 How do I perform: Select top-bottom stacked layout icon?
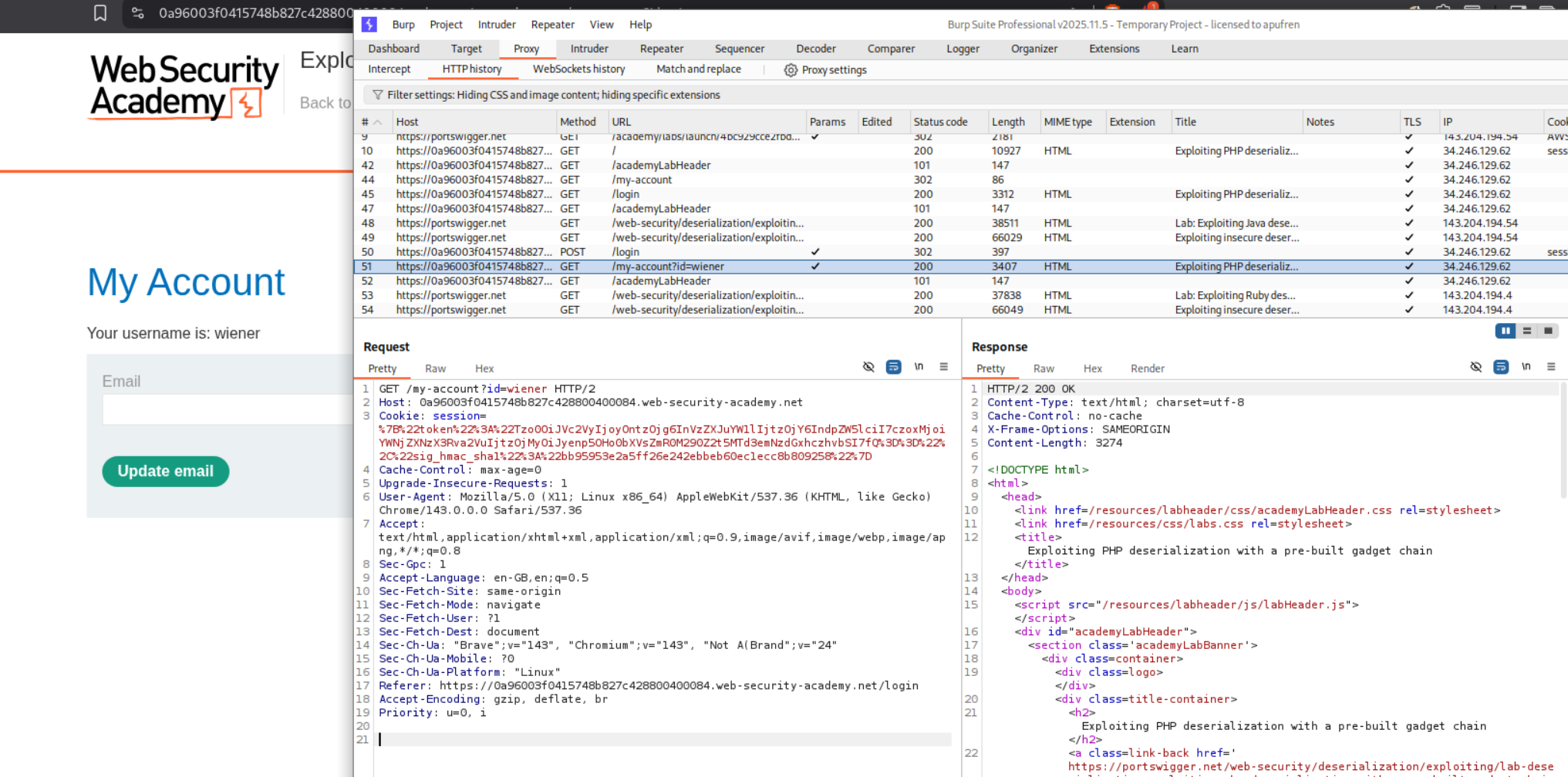[x=1526, y=331]
